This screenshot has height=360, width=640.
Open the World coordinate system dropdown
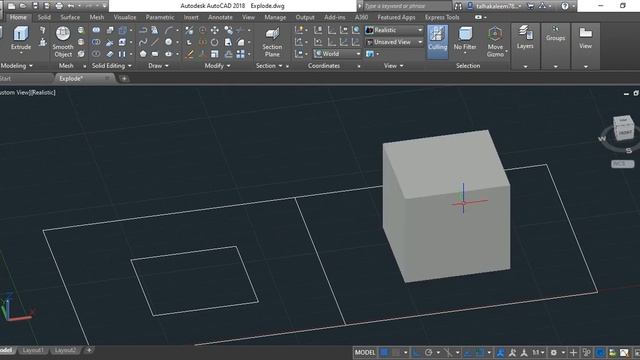[337, 54]
